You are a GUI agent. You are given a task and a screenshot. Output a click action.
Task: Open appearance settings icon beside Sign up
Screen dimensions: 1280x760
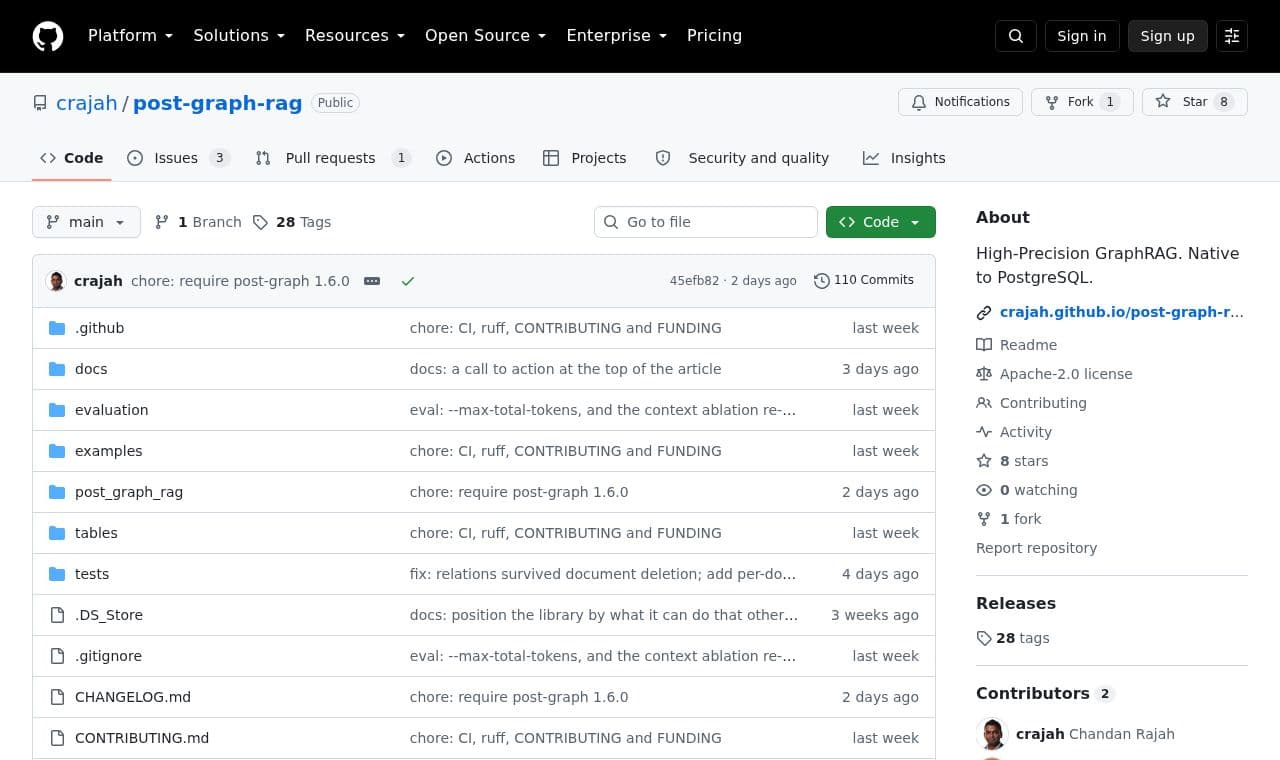[1232, 36]
